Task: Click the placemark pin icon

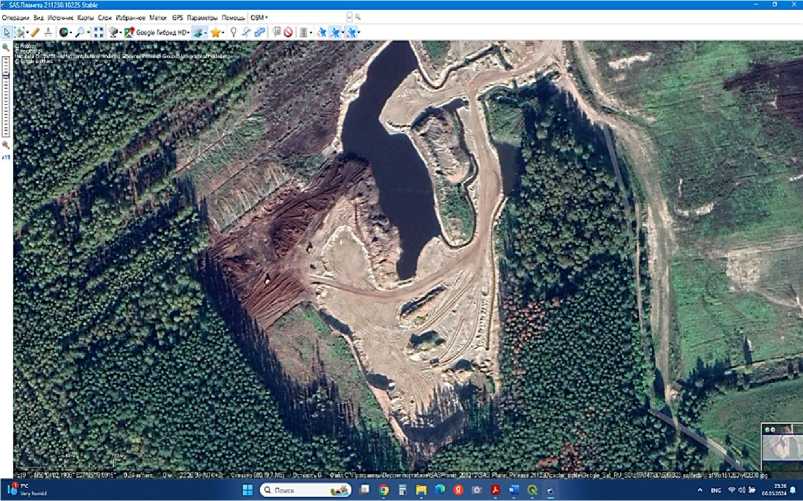Action: coord(233,32)
